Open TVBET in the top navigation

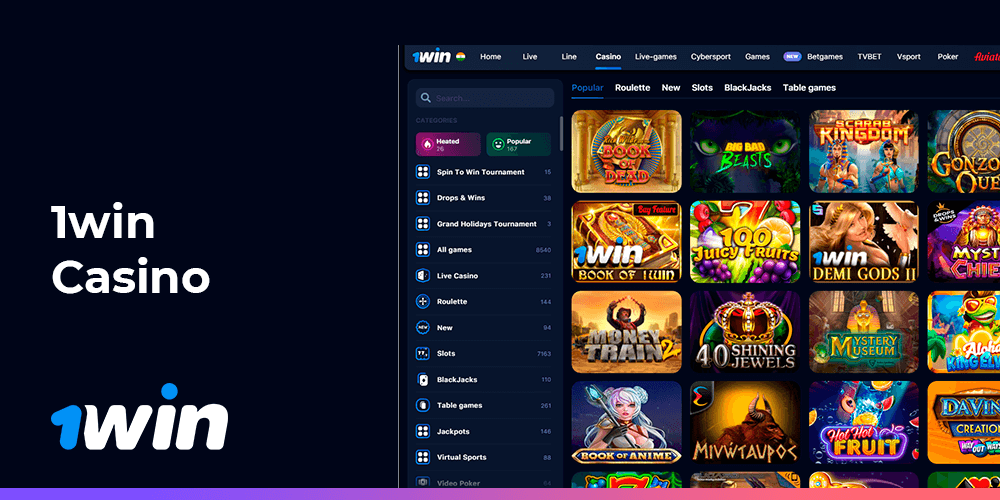(x=869, y=57)
